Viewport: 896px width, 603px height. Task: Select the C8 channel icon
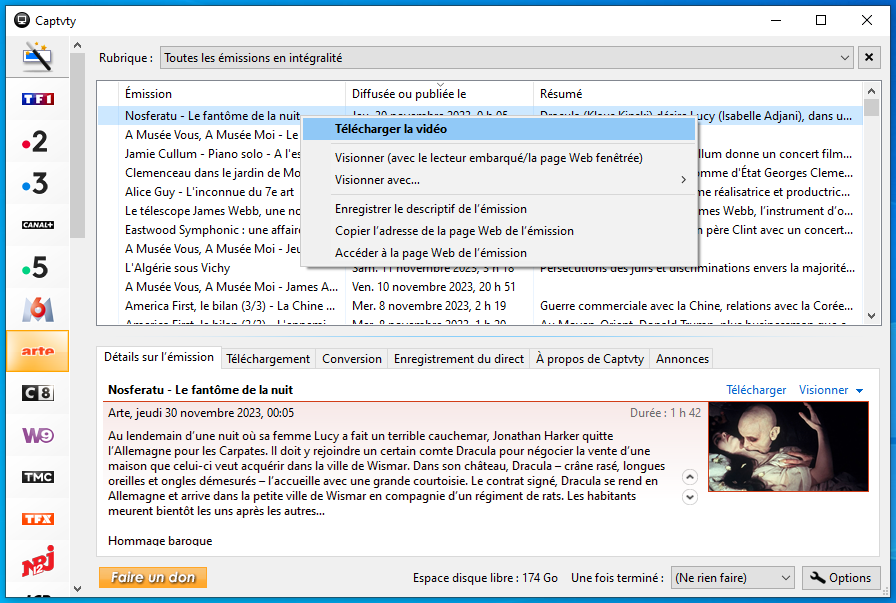pyautogui.click(x=37, y=393)
